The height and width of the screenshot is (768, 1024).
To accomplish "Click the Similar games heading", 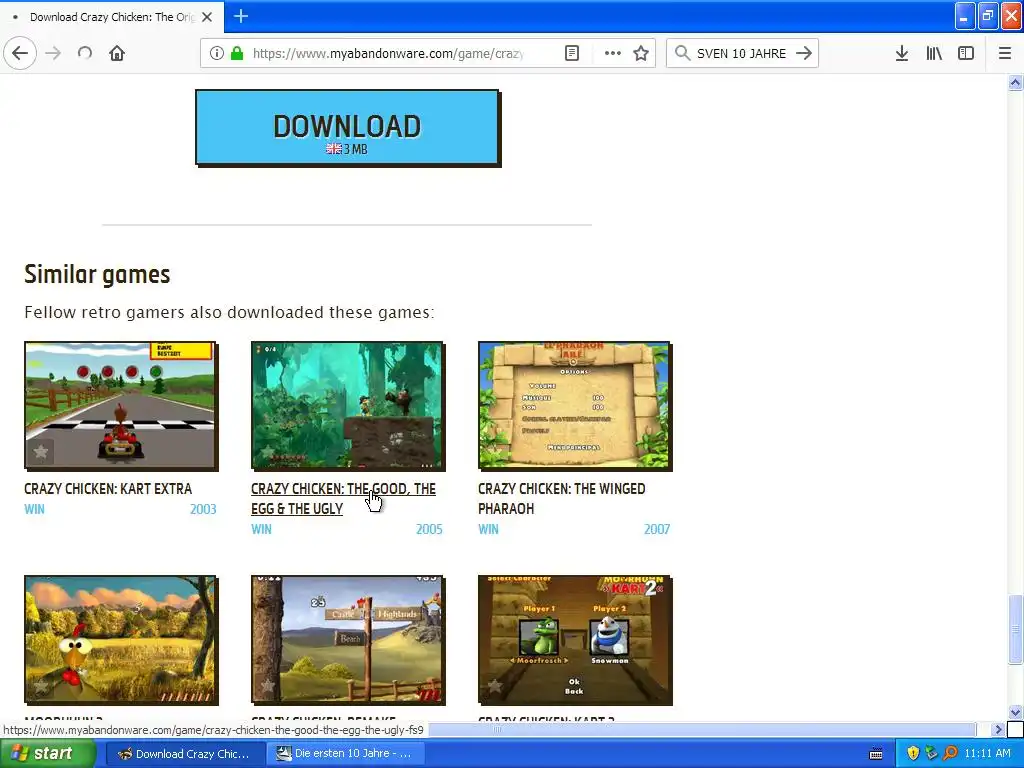I will tap(97, 274).
